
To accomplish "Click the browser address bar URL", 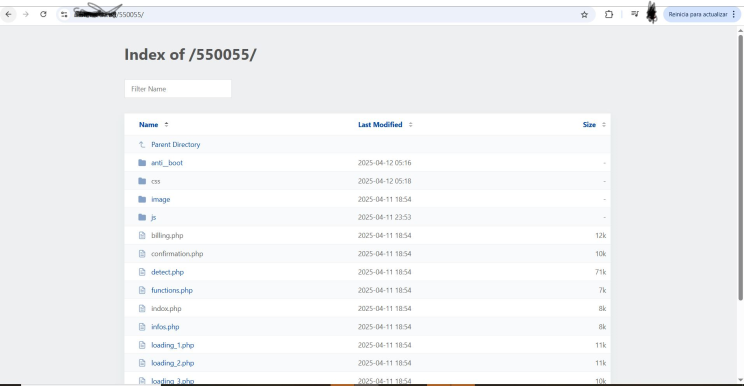I will [109, 15].
